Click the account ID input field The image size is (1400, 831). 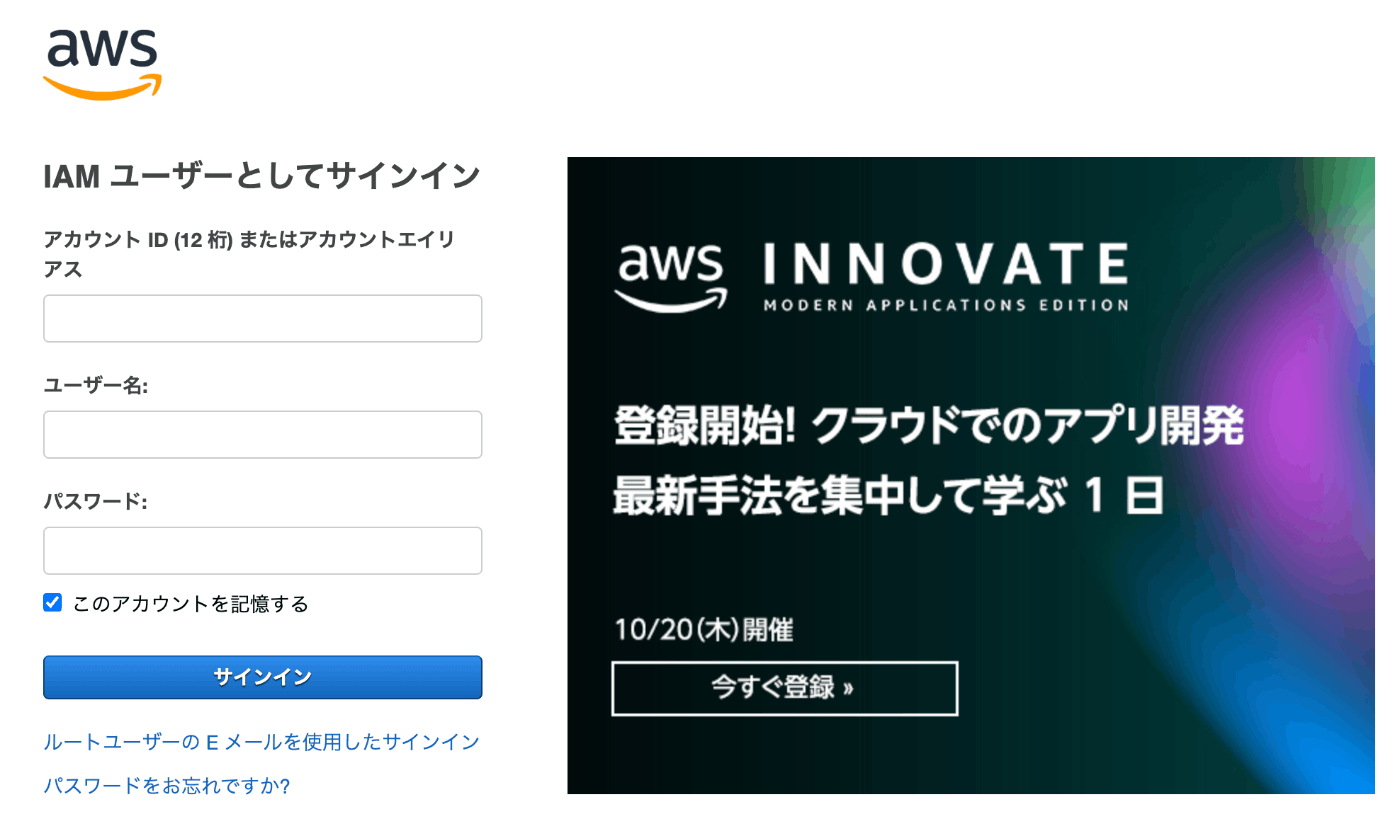pos(262,318)
